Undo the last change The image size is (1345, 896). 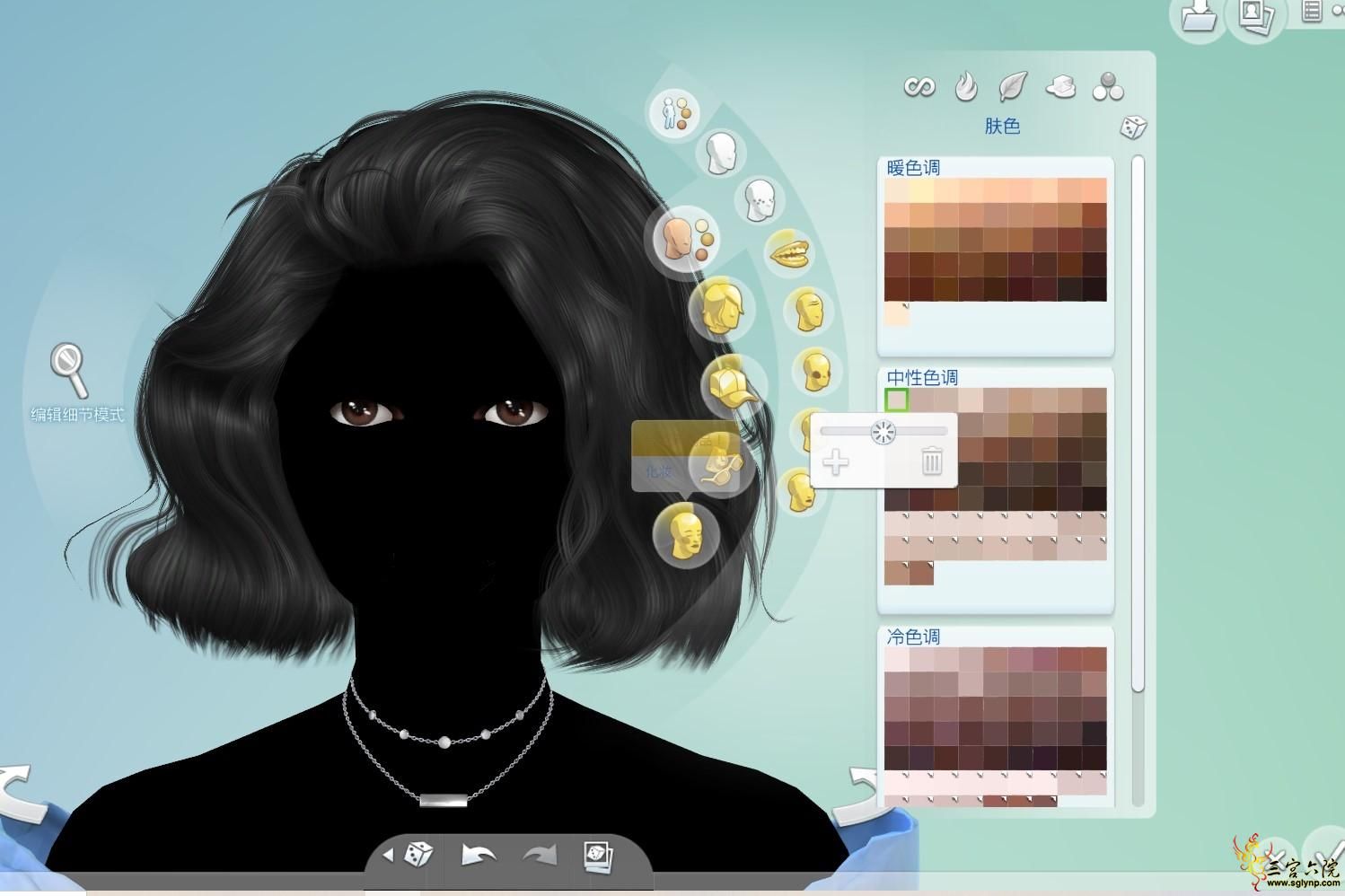(479, 855)
